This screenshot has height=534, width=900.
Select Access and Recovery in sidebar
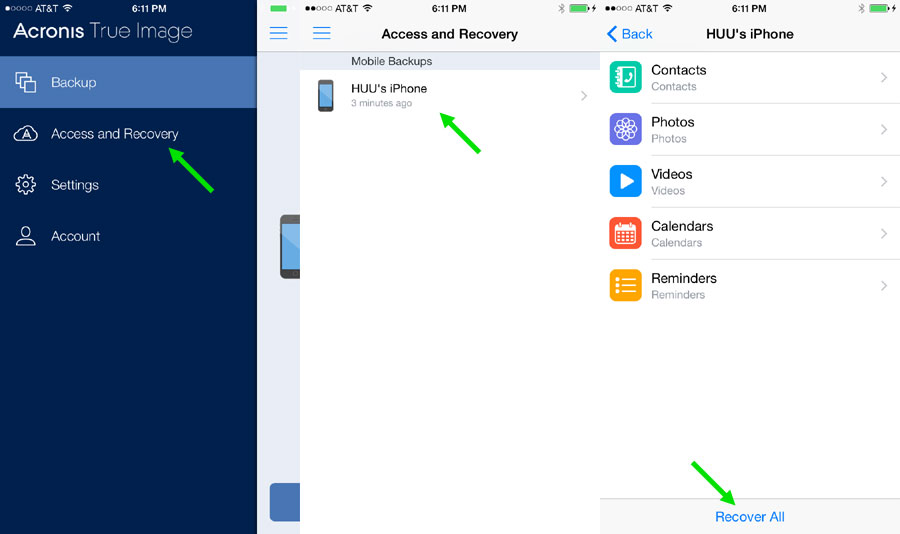click(128, 134)
